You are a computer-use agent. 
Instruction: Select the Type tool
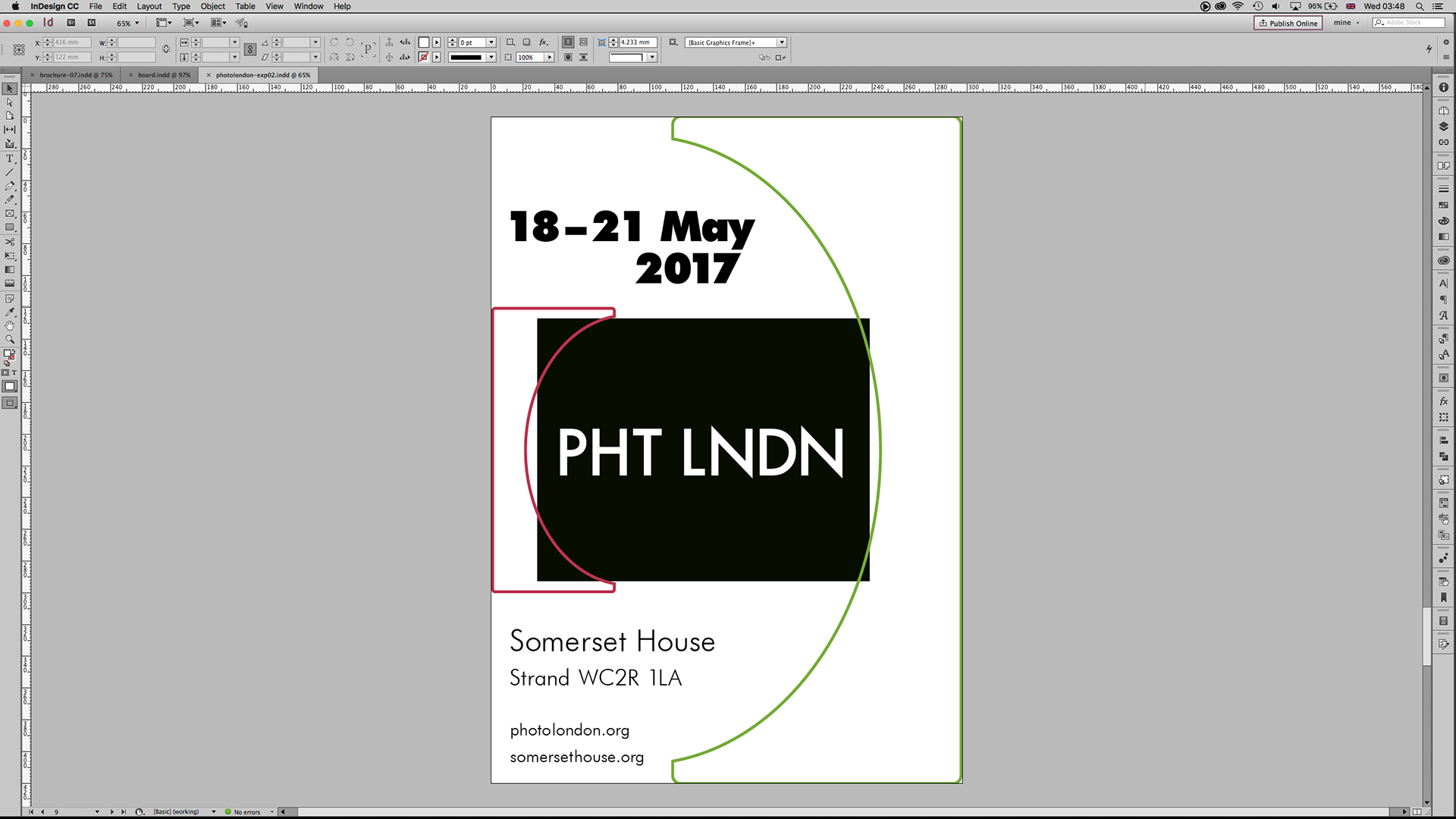pyautogui.click(x=10, y=158)
